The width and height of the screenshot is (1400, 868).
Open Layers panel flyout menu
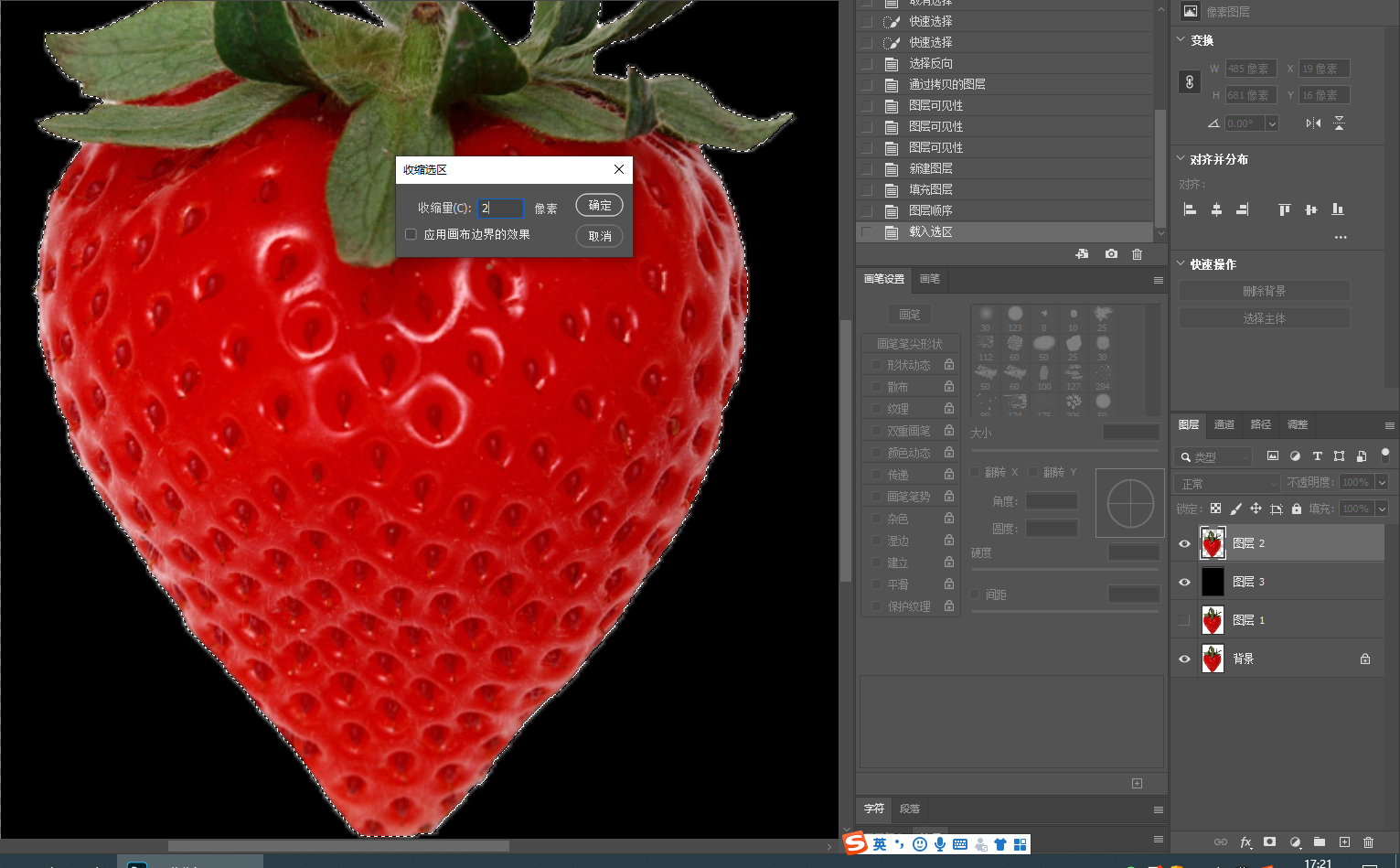1389,425
